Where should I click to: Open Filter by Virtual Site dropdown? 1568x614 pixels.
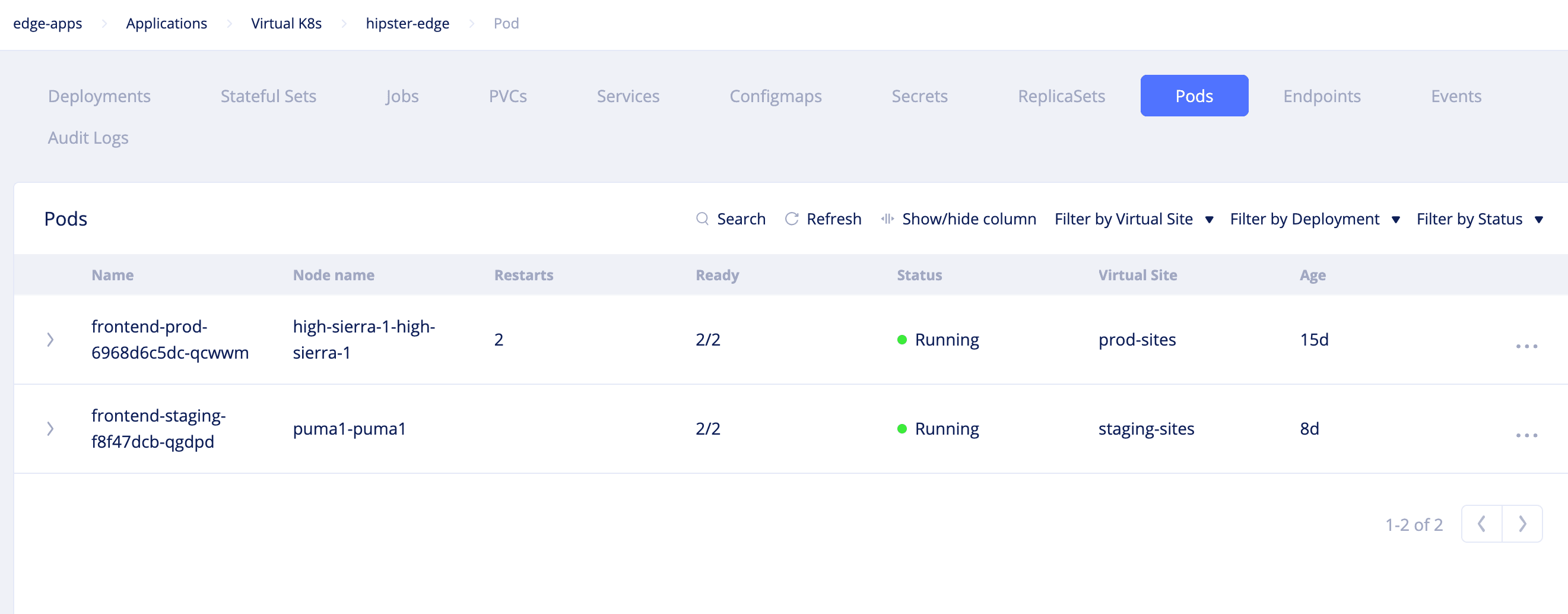point(1134,219)
